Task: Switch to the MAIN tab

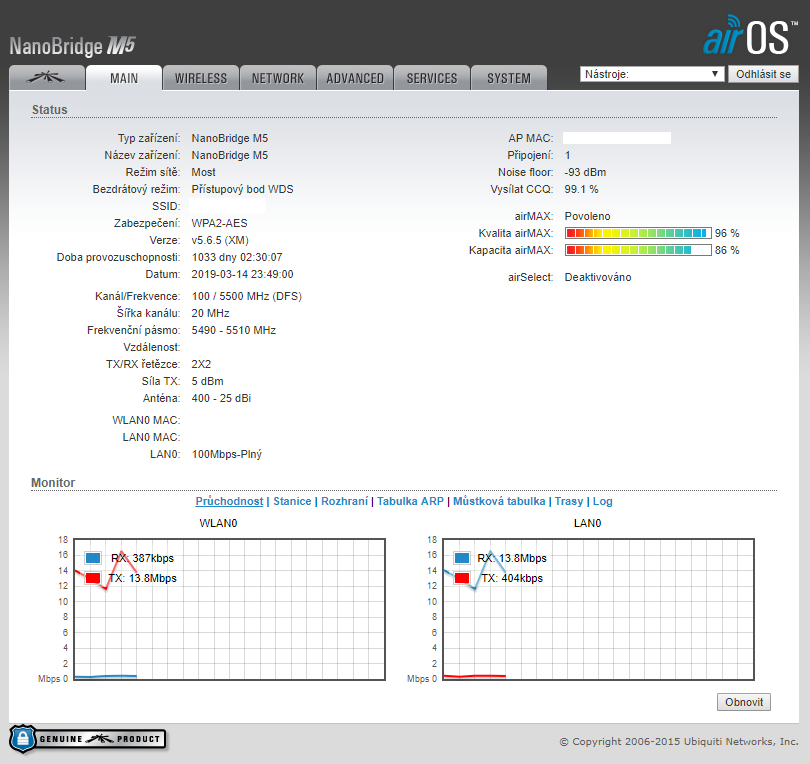Action: pos(124,77)
